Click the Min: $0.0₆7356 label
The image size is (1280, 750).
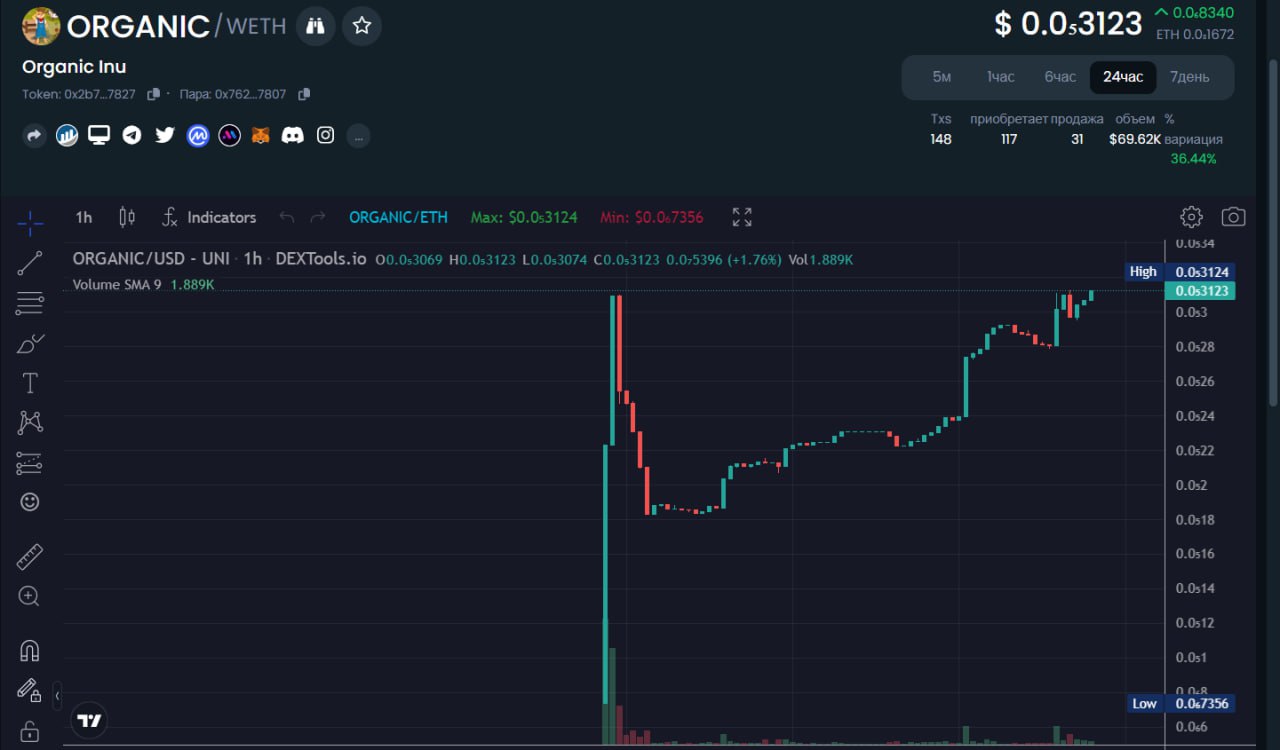click(652, 217)
